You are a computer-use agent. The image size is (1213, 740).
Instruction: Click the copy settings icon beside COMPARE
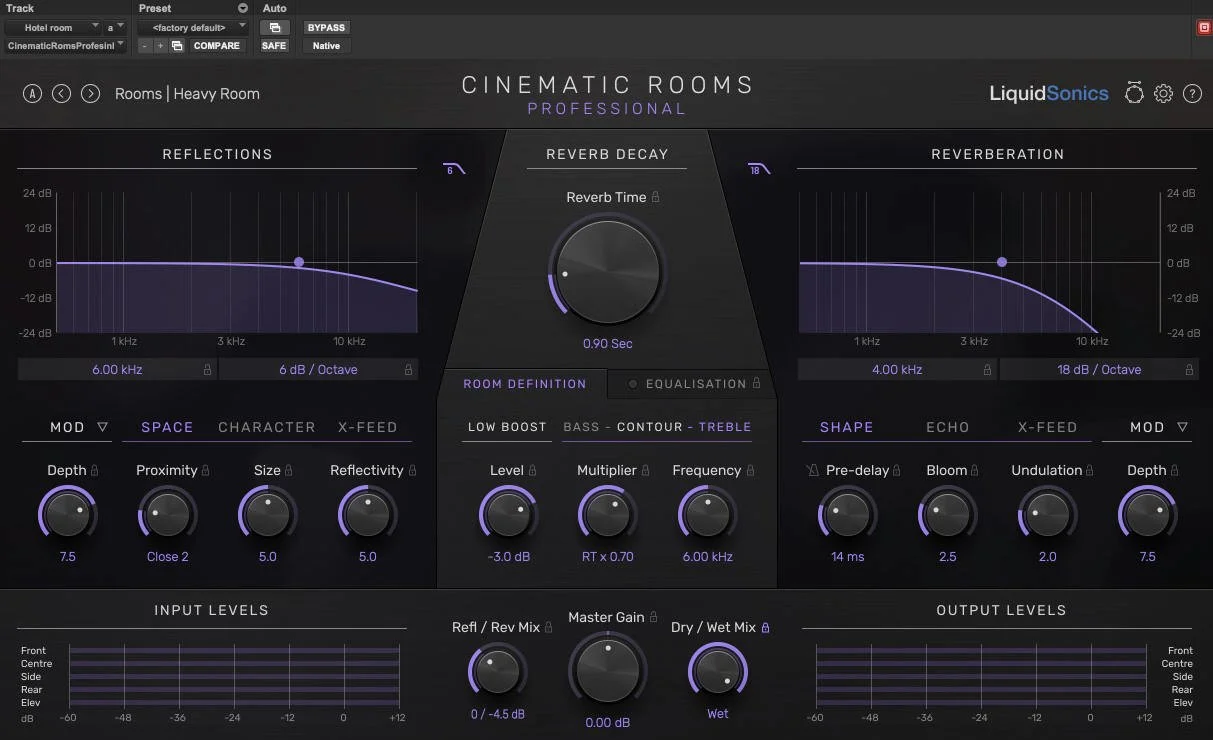point(177,45)
